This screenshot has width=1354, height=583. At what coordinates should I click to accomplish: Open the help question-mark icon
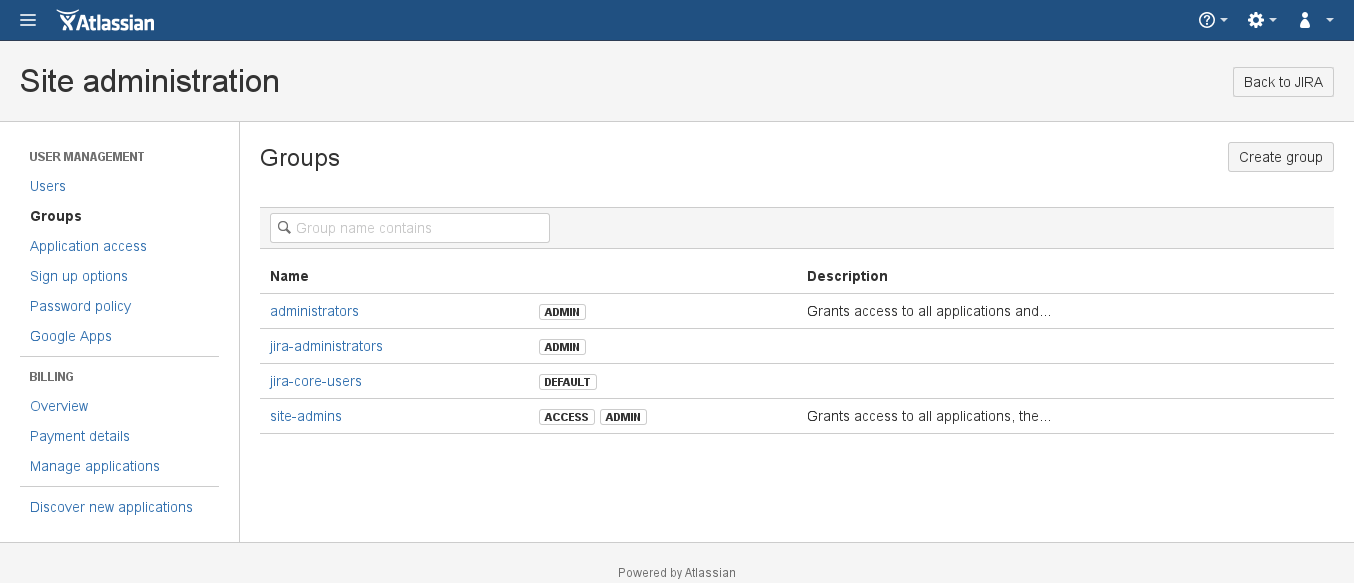(1206, 19)
